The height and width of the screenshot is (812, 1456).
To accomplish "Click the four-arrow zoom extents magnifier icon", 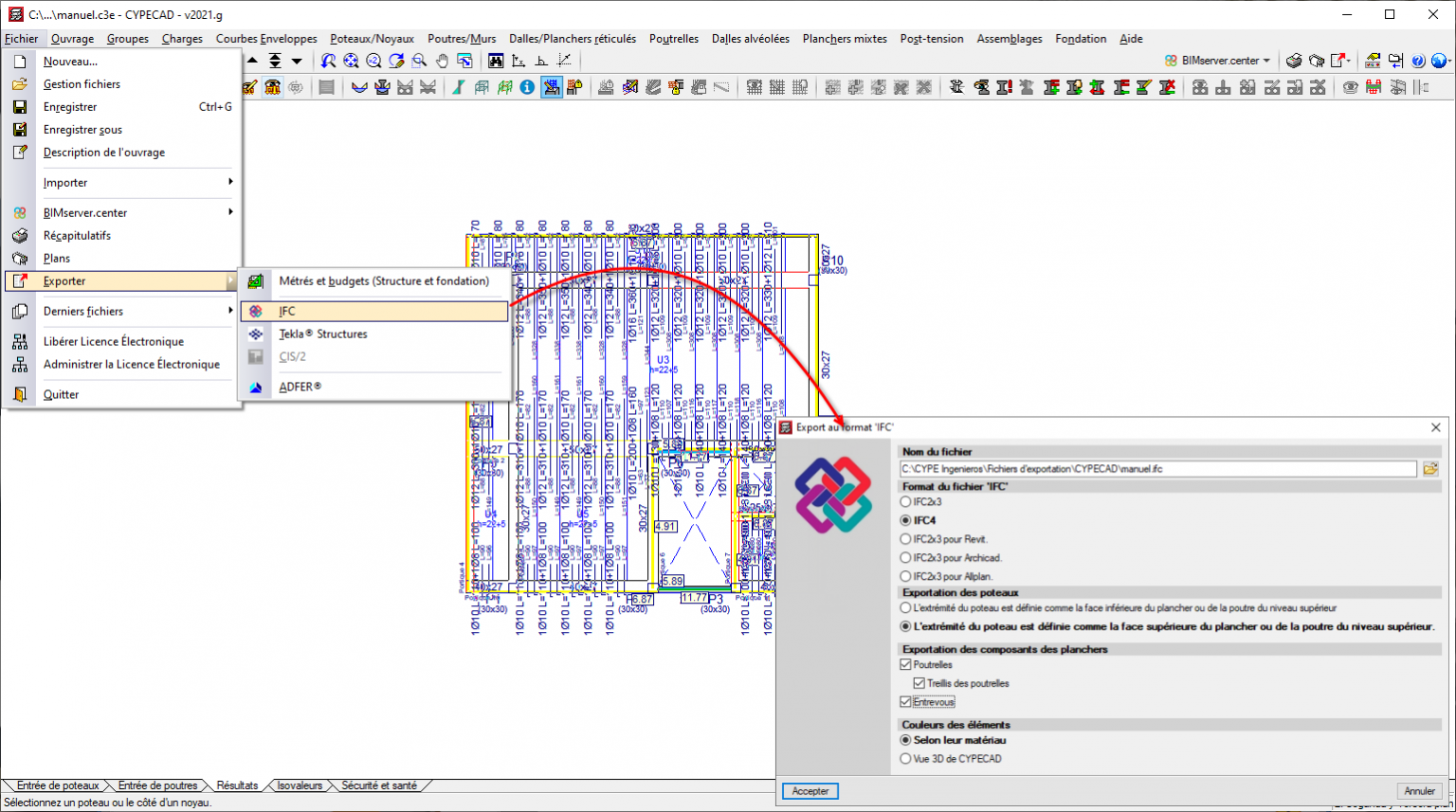I will pyautogui.click(x=351, y=61).
